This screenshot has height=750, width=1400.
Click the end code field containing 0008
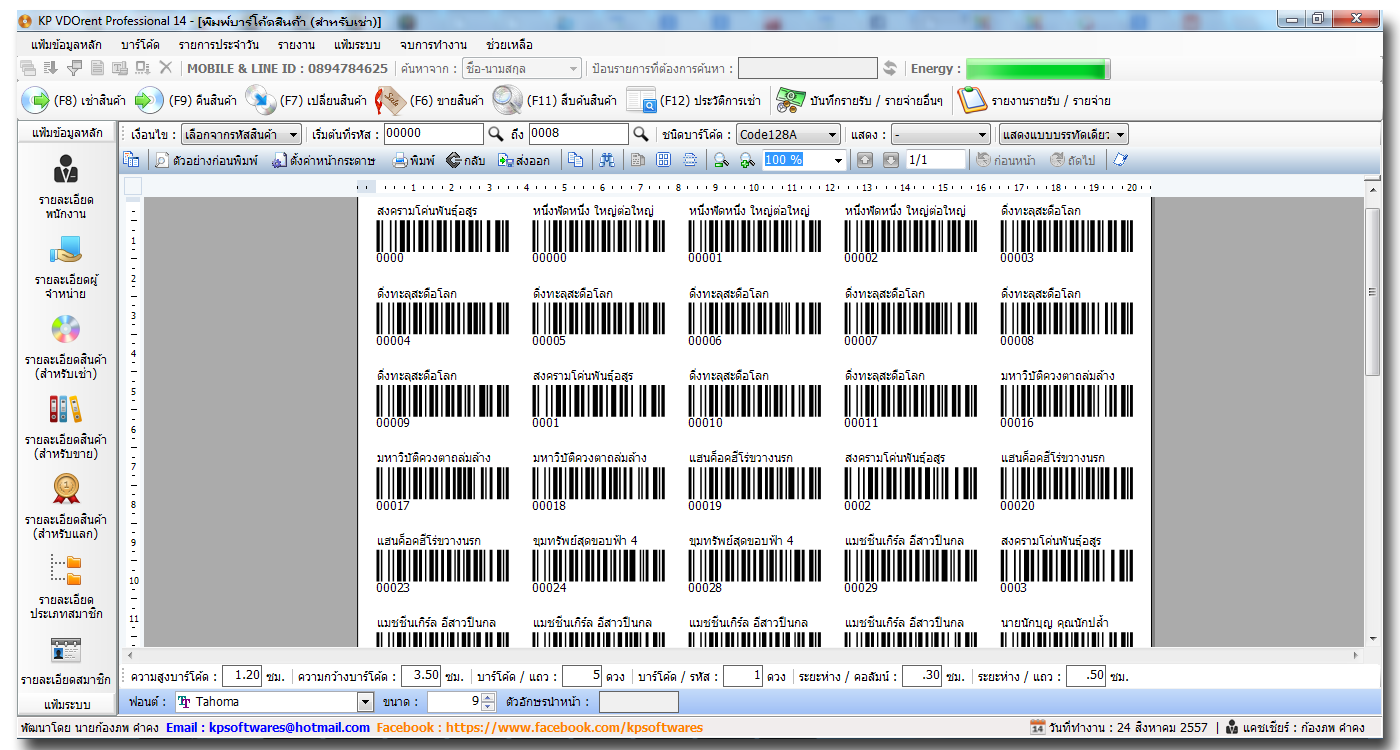(x=579, y=134)
